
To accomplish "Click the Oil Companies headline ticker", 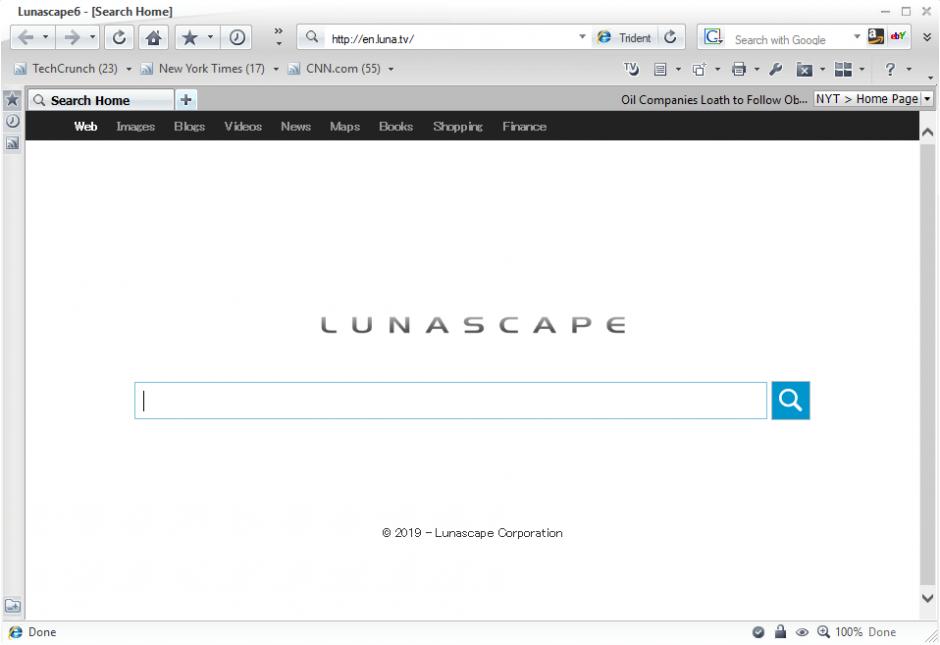I will tap(714, 100).
